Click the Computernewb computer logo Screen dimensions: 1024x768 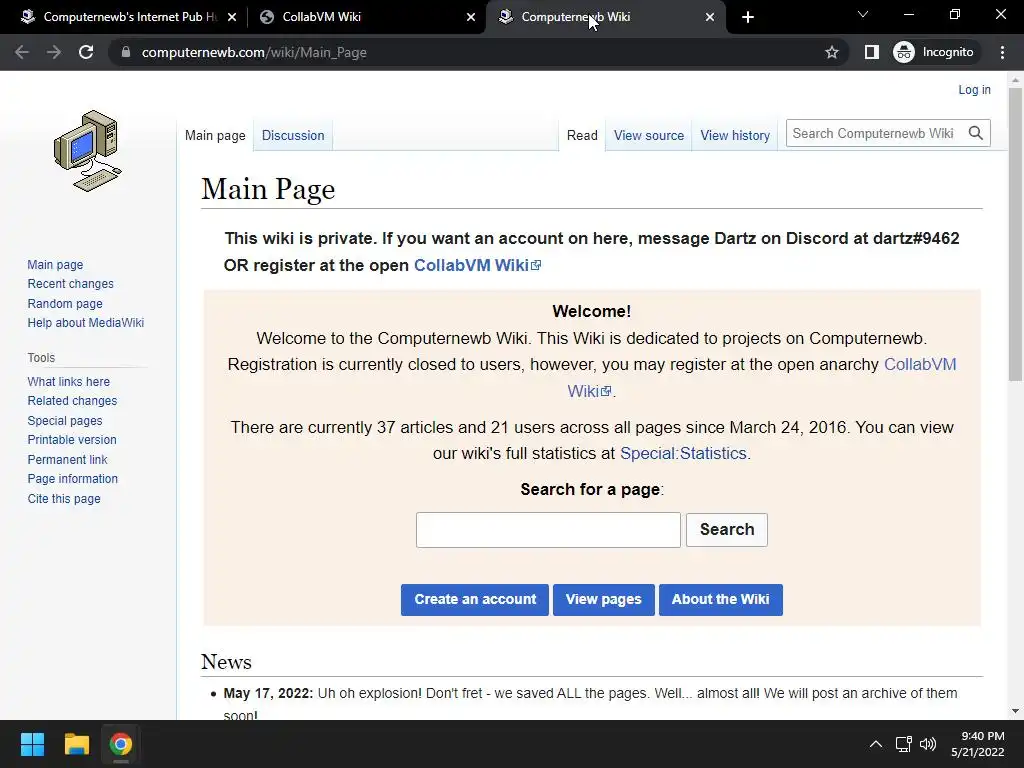click(88, 151)
